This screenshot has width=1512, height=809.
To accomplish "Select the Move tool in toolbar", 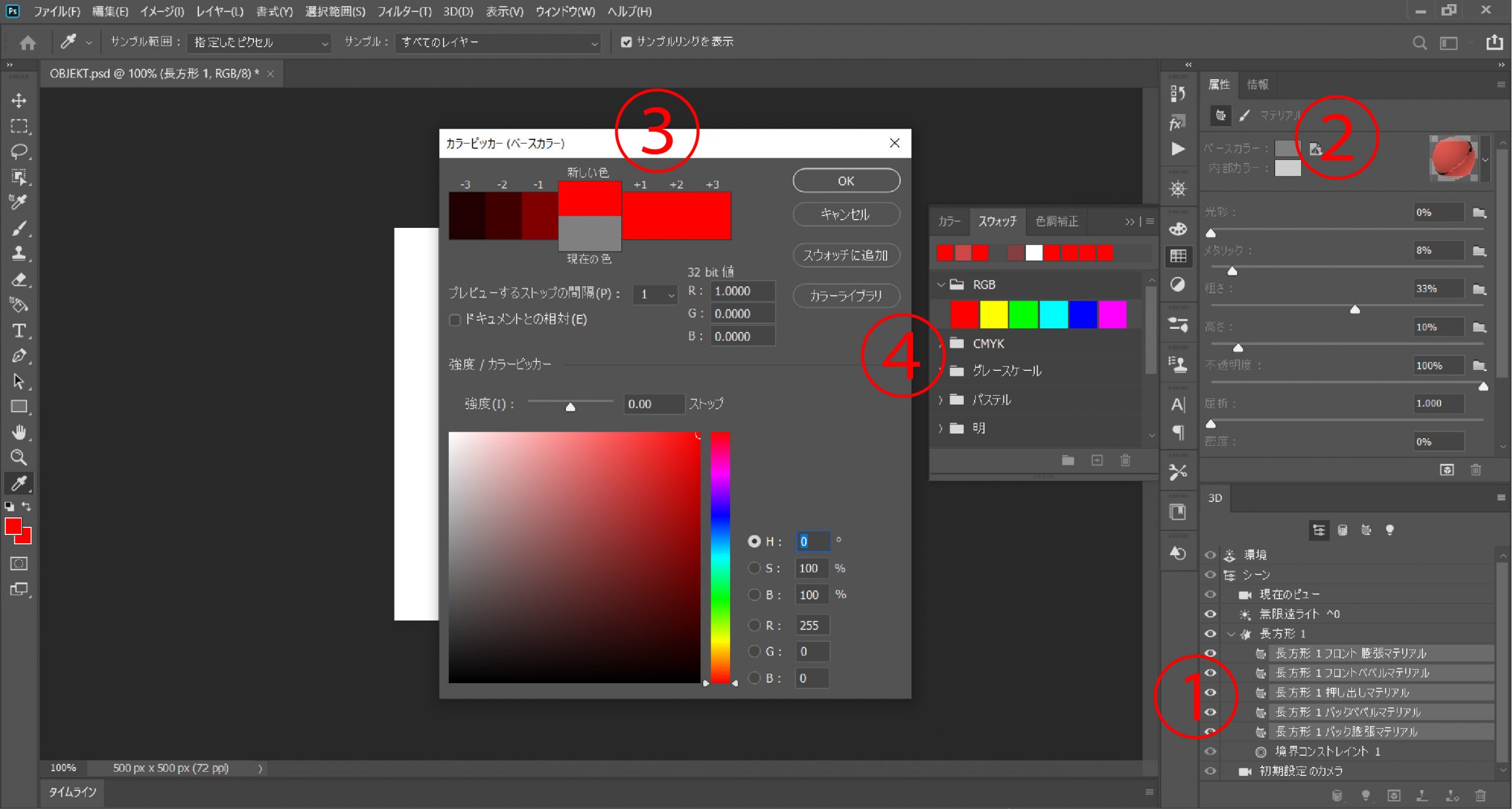I will click(x=17, y=100).
